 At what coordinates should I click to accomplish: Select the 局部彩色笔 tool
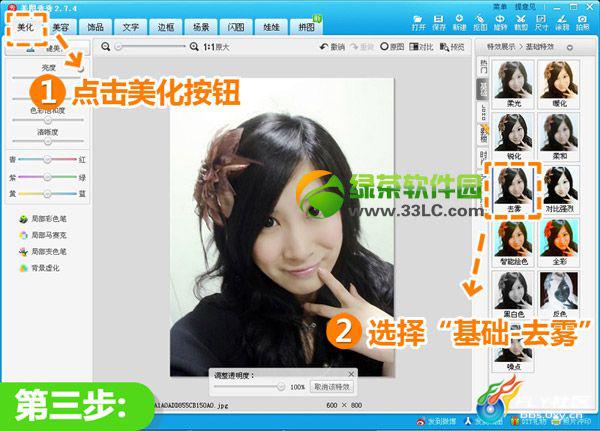click(x=43, y=219)
